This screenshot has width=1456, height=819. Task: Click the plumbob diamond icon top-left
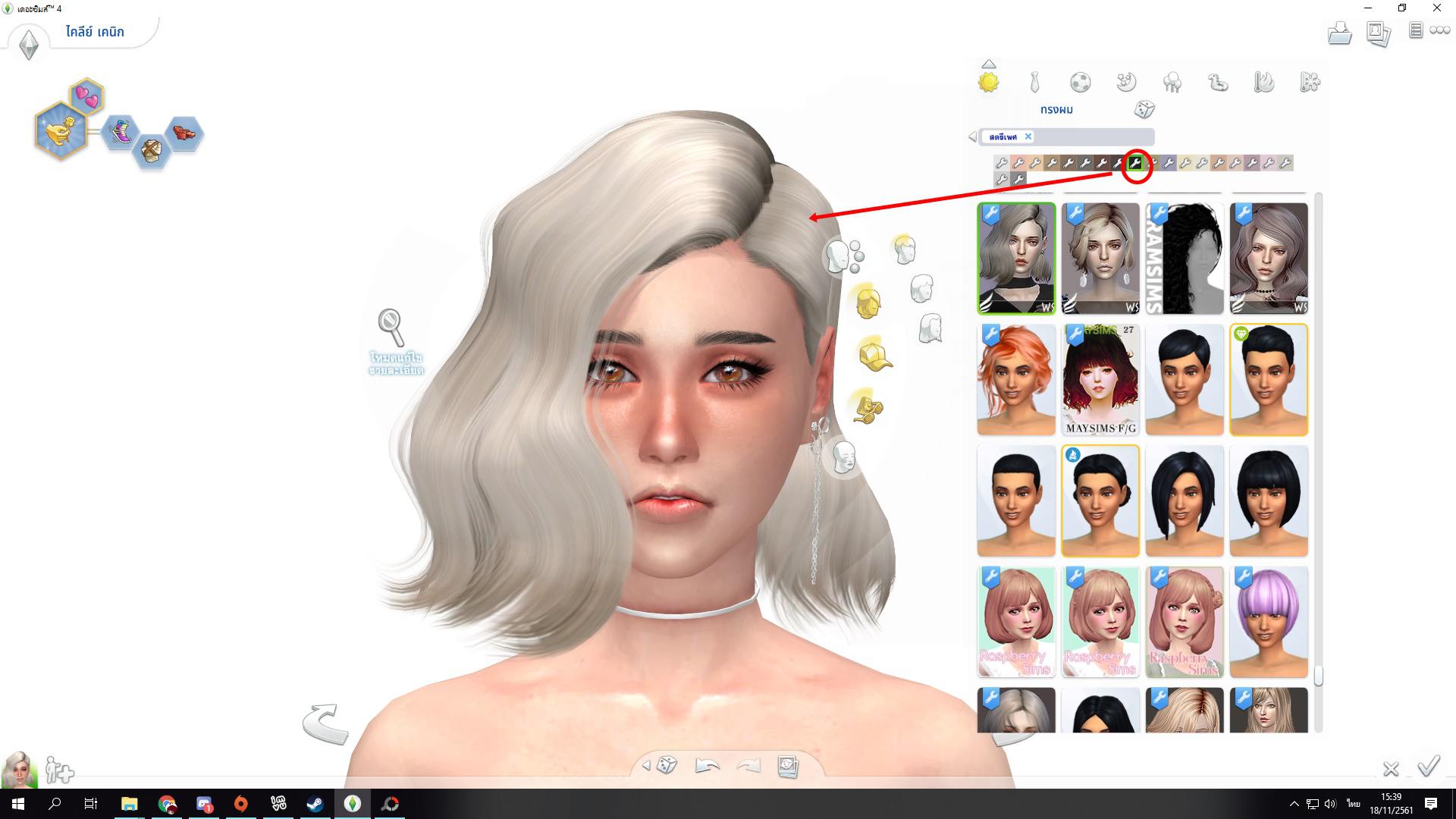tap(29, 45)
